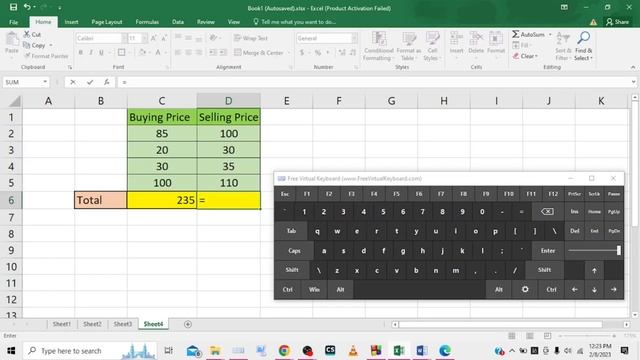Click the Cut scissors command
Screen dimensions: 640x360
click(32, 34)
